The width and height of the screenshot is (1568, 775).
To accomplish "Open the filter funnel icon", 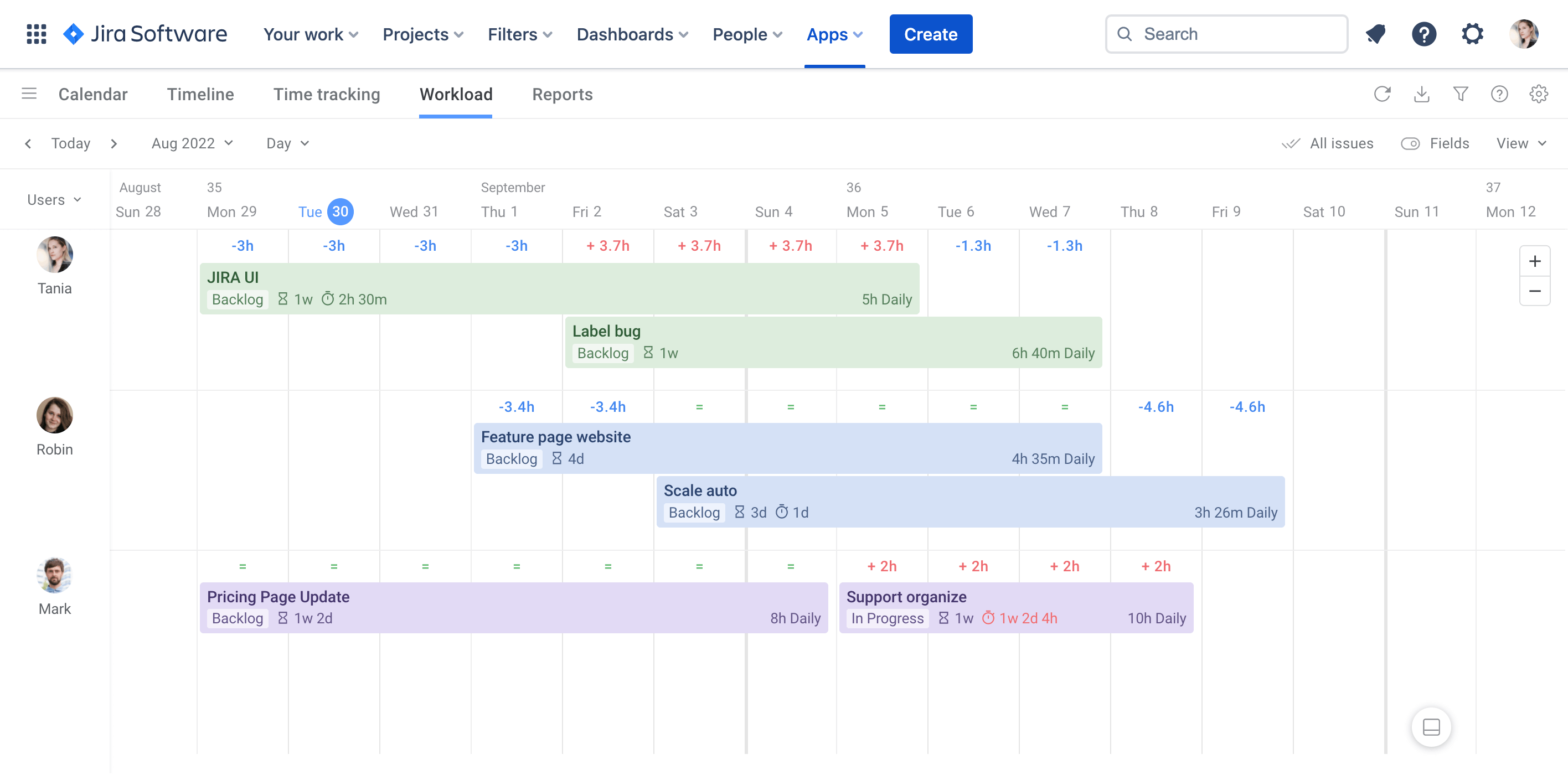I will click(x=1460, y=94).
